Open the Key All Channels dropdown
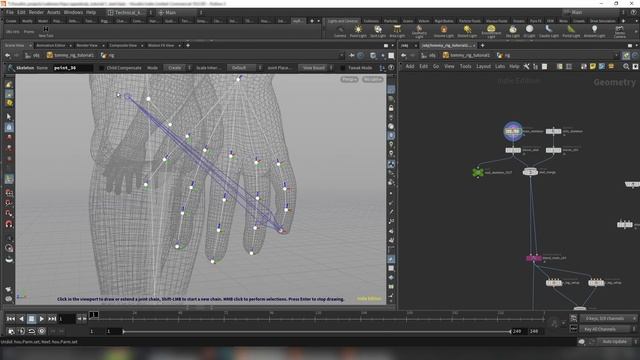640x360 pixels. tap(608, 329)
